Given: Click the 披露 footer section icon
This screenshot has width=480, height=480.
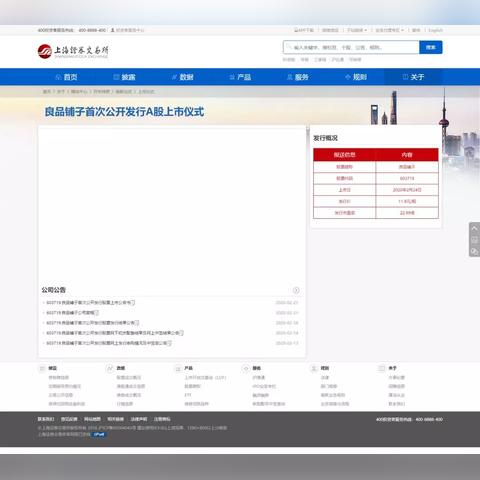Looking at the screenshot, I should 42,368.
